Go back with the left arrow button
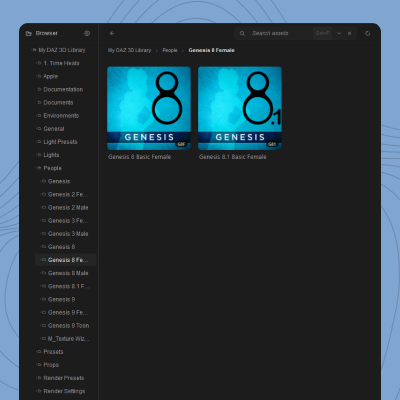 tap(112, 33)
